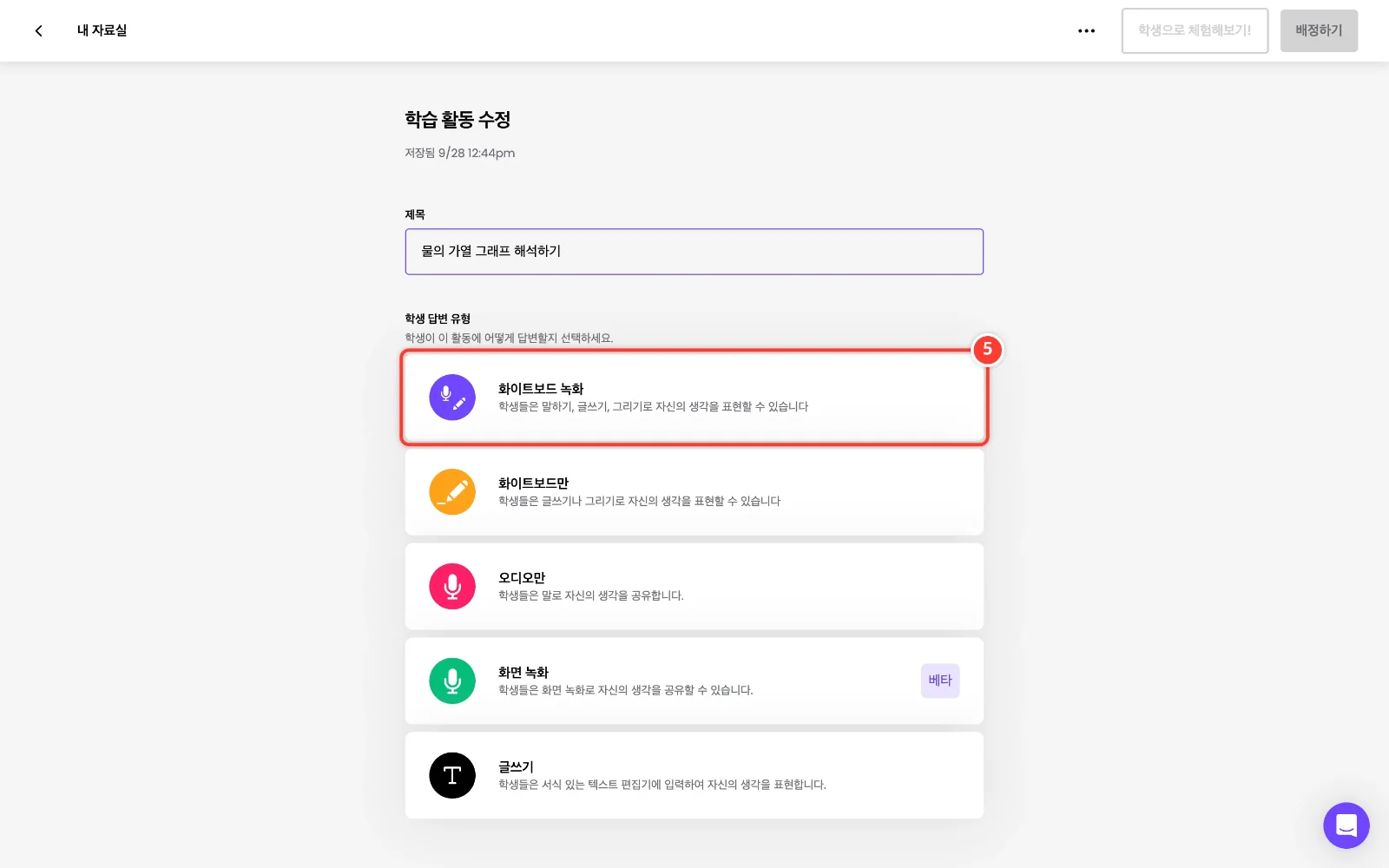The height and width of the screenshot is (868, 1389).
Task: Click the orange pencil whiteboard-only icon
Action: (452, 492)
